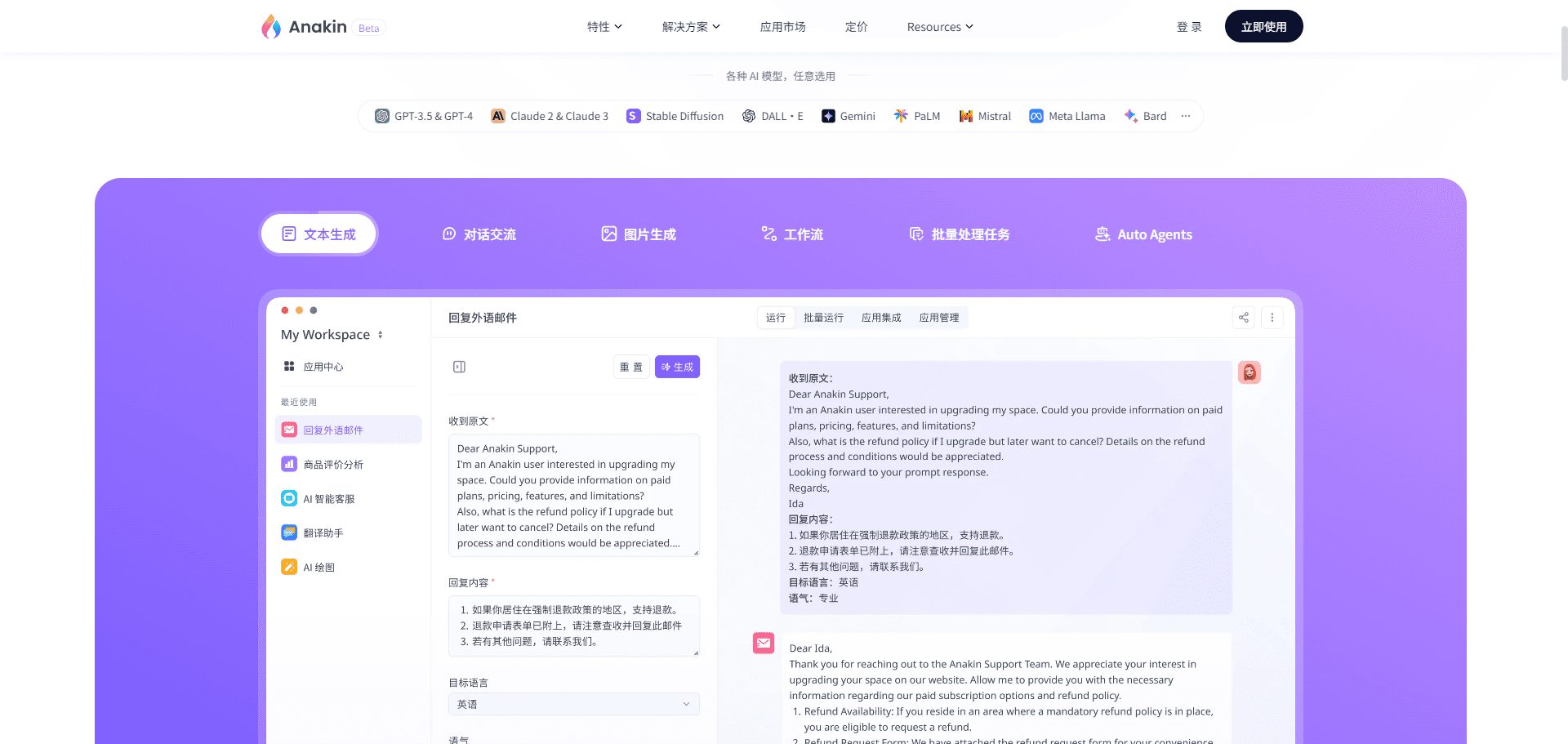Image resolution: width=1568 pixels, height=744 pixels.
Task: Click the share icon in app header
Action: coord(1244,318)
